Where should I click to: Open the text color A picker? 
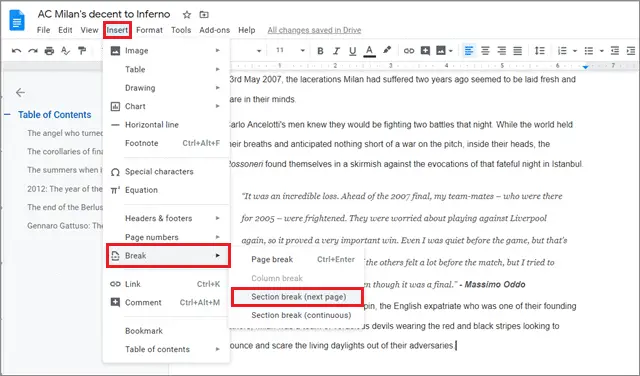pos(369,51)
